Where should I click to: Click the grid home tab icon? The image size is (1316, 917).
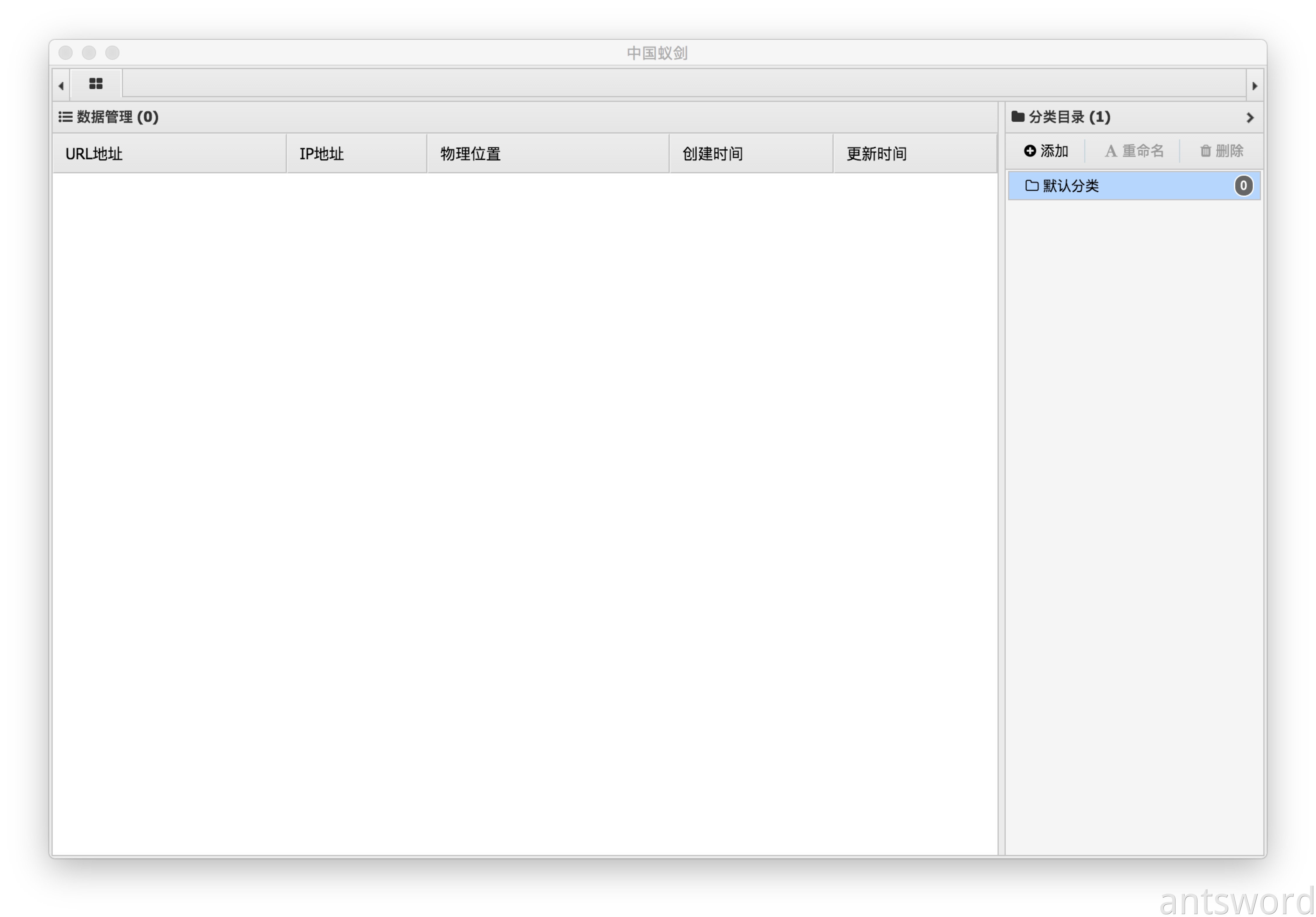pos(96,84)
